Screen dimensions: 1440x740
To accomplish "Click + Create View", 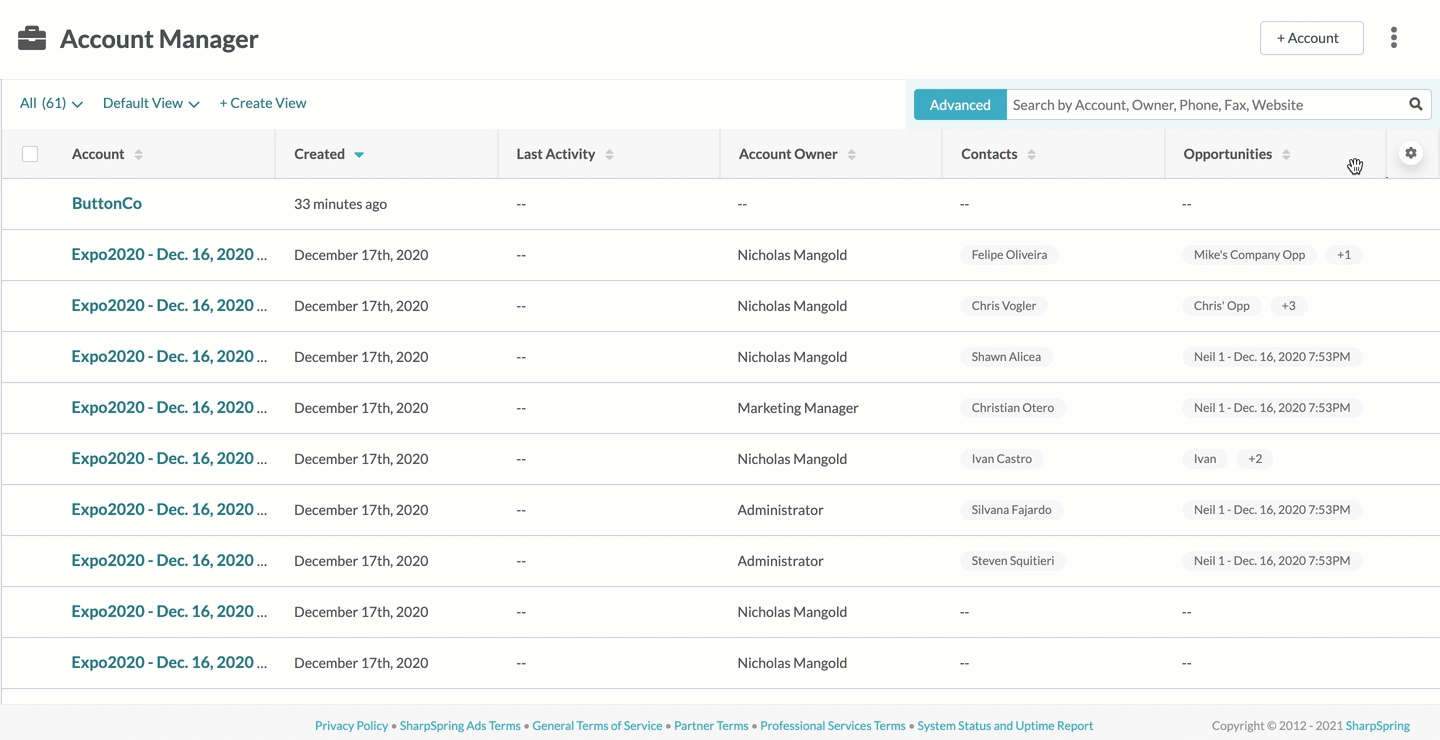I will (x=263, y=103).
